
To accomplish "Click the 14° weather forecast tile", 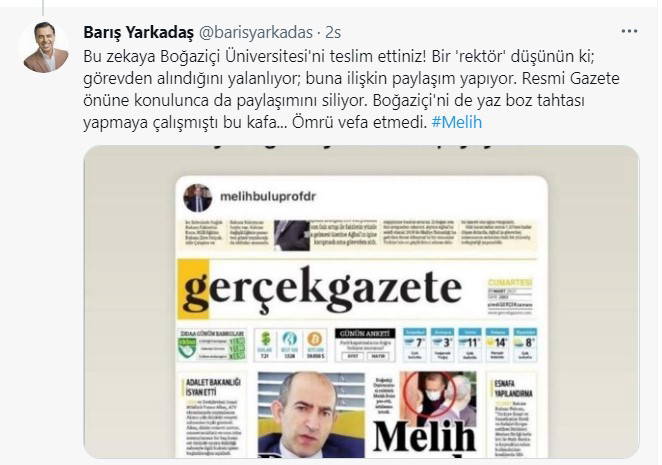I will tap(497, 345).
